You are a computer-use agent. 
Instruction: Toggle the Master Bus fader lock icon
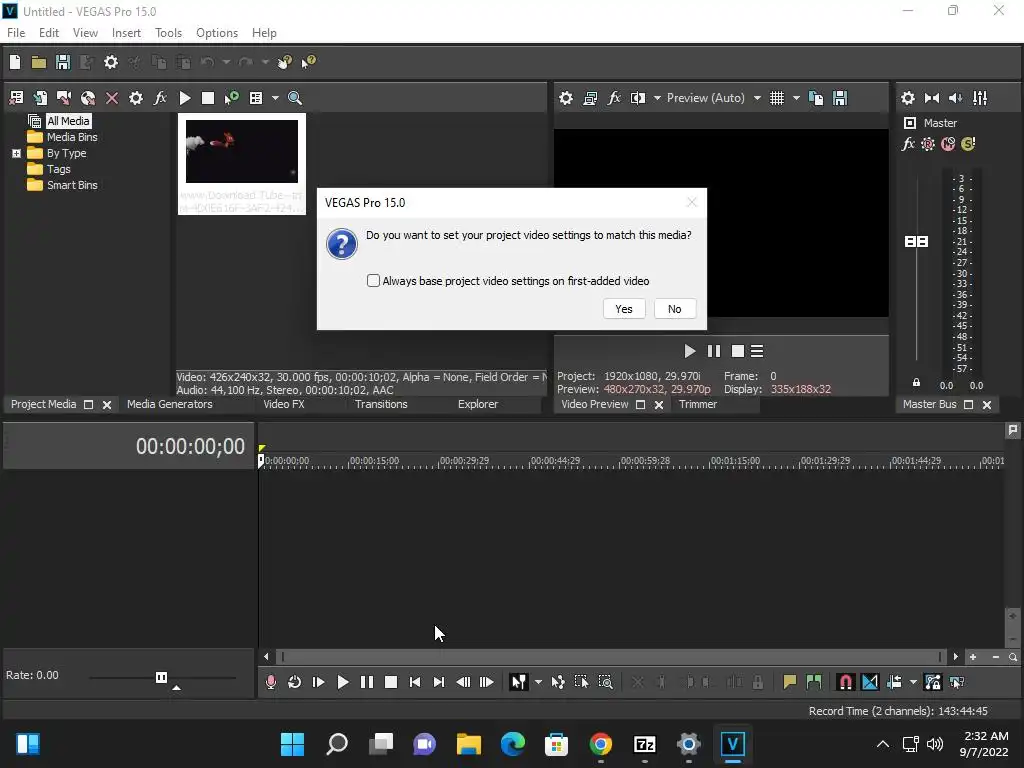tap(916, 383)
